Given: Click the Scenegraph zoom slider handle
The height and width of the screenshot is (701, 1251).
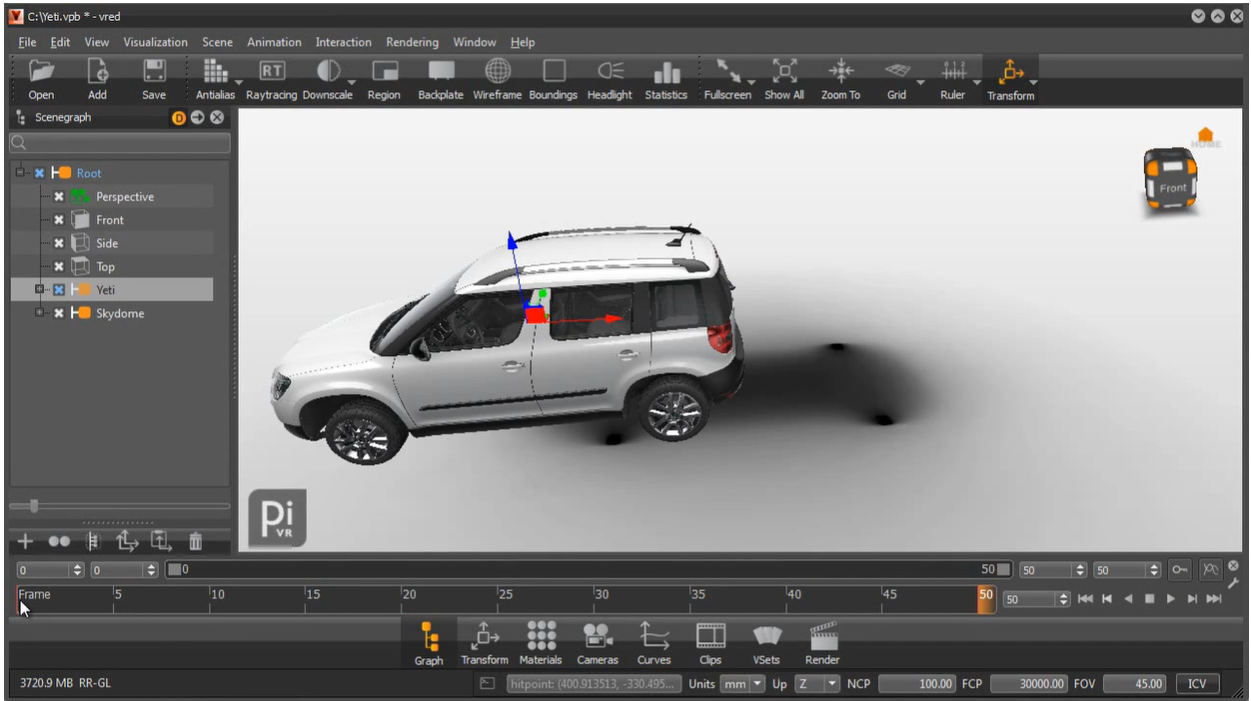Looking at the screenshot, I should (33, 505).
